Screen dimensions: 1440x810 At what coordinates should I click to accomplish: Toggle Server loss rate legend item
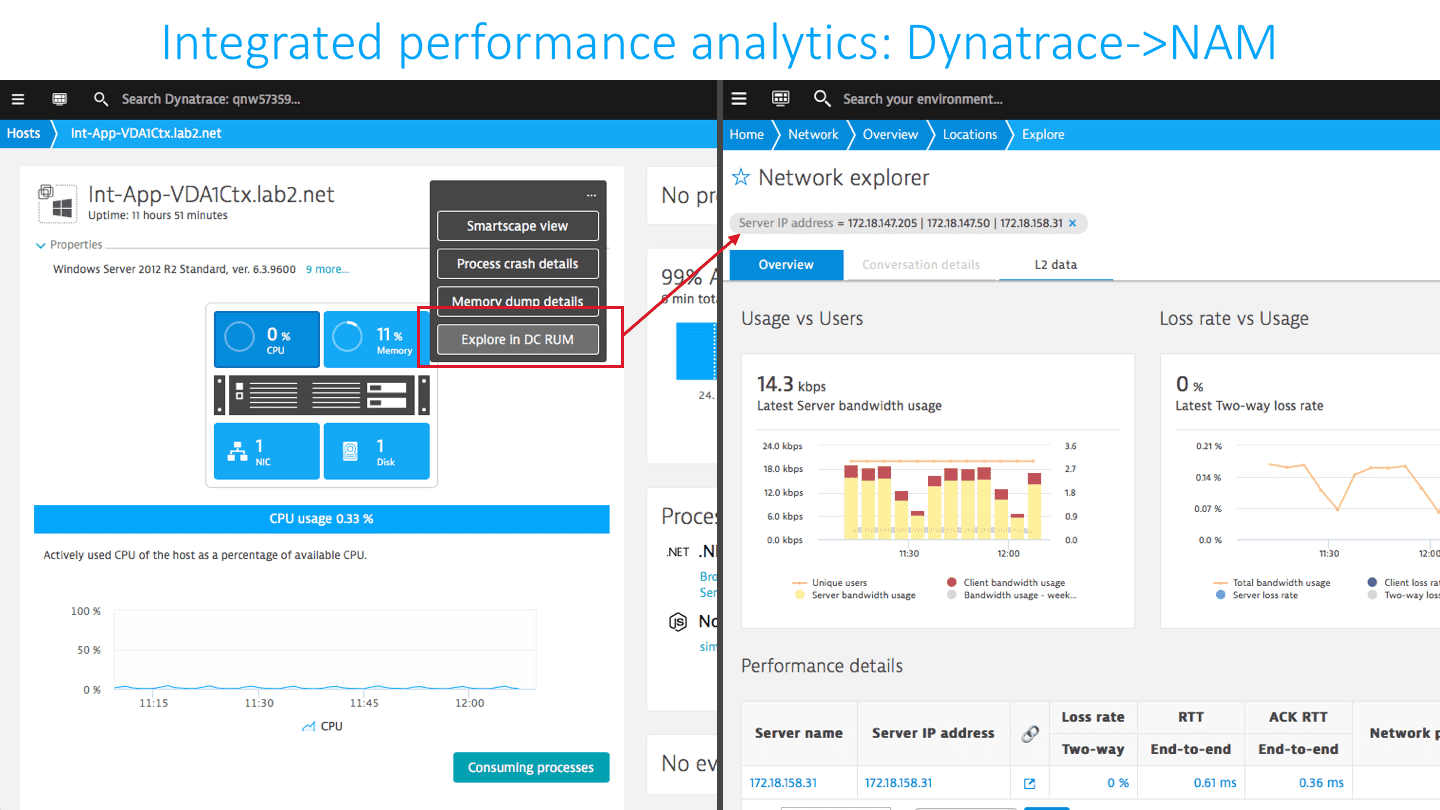(1255, 595)
